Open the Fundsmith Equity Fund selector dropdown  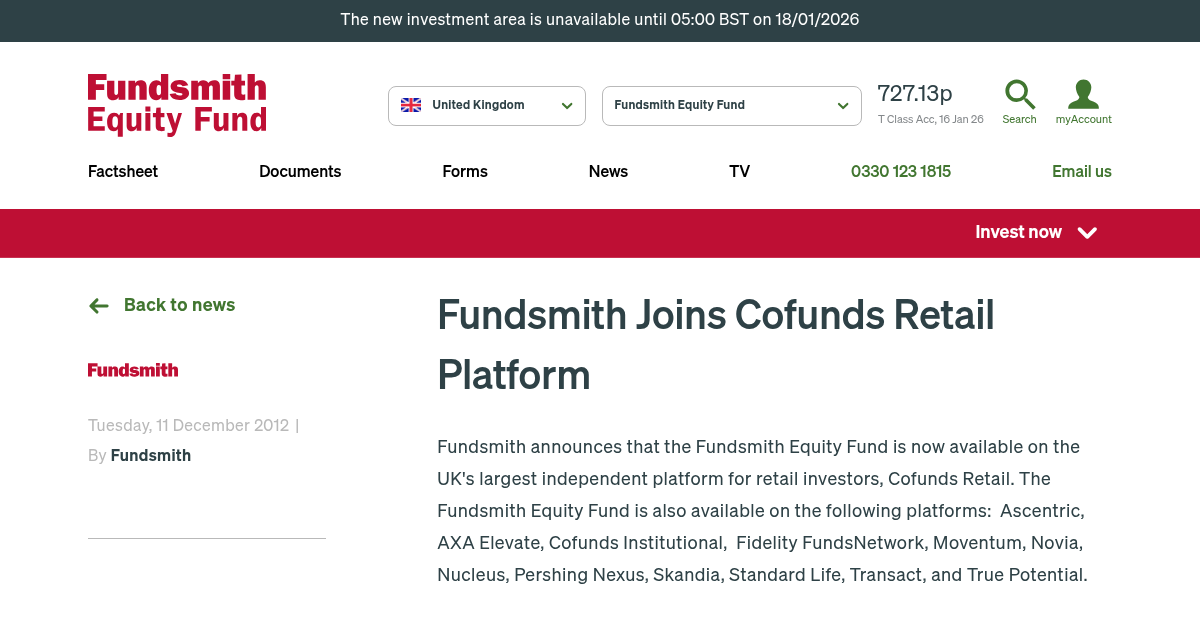(x=731, y=105)
